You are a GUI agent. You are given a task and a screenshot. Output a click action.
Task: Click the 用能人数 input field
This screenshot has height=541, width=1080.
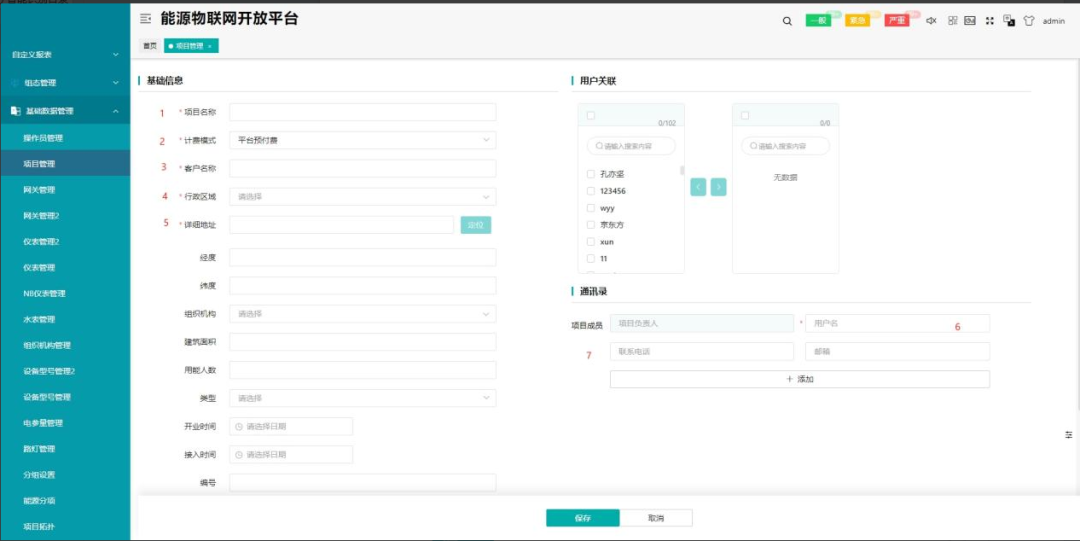362,370
